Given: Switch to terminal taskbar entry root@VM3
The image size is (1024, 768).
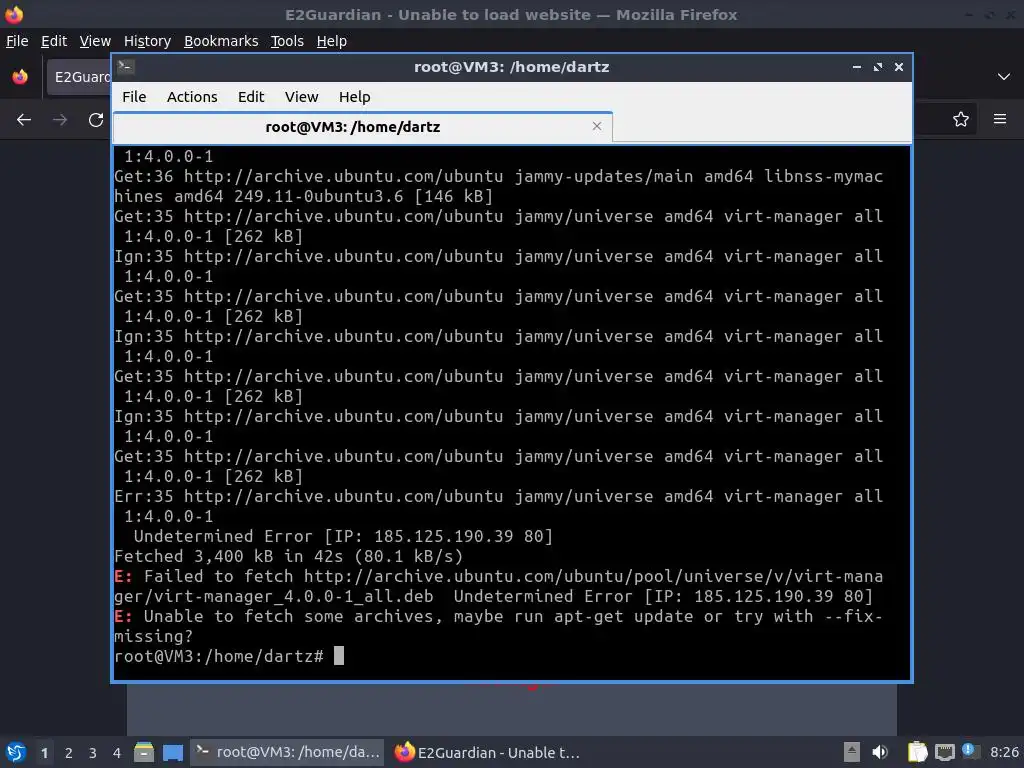Looking at the screenshot, I should click(288, 752).
